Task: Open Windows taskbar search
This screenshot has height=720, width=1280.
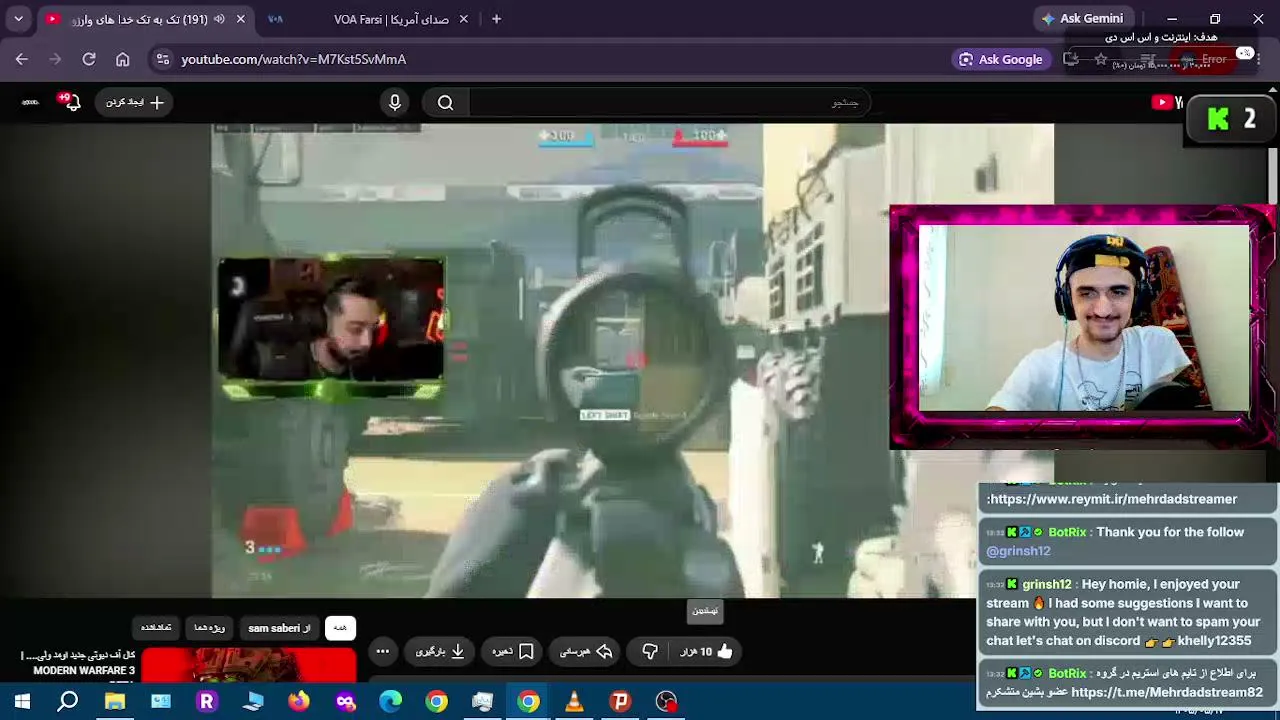Action: pos(68,702)
